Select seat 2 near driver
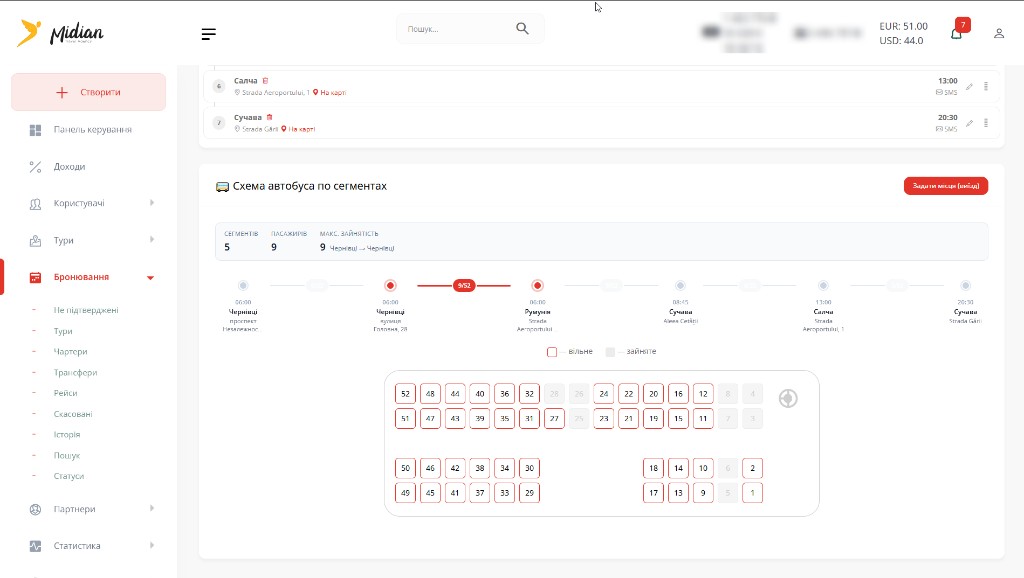1024x578 pixels. pos(752,468)
